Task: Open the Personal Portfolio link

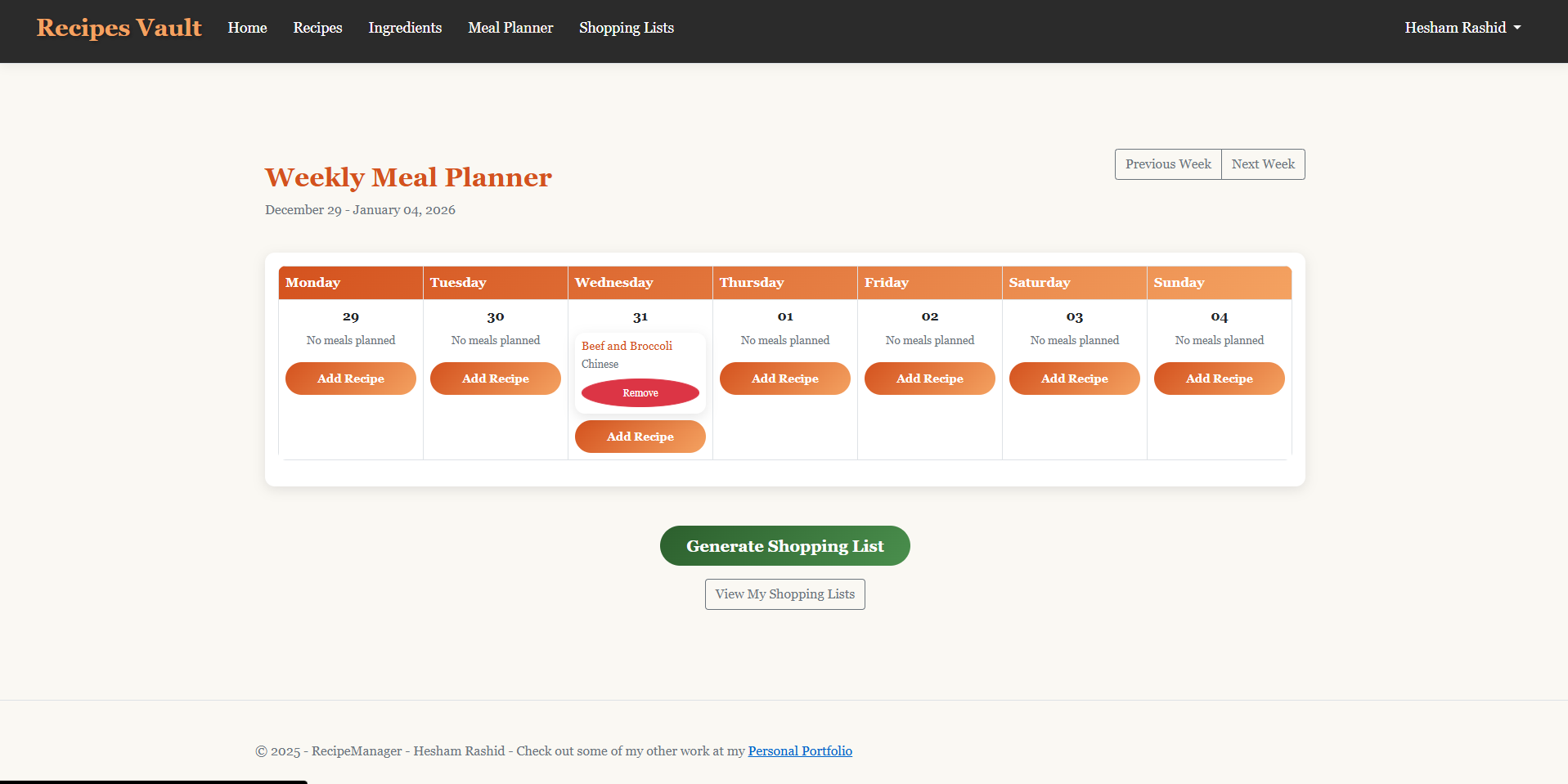Action: (799, 750)
